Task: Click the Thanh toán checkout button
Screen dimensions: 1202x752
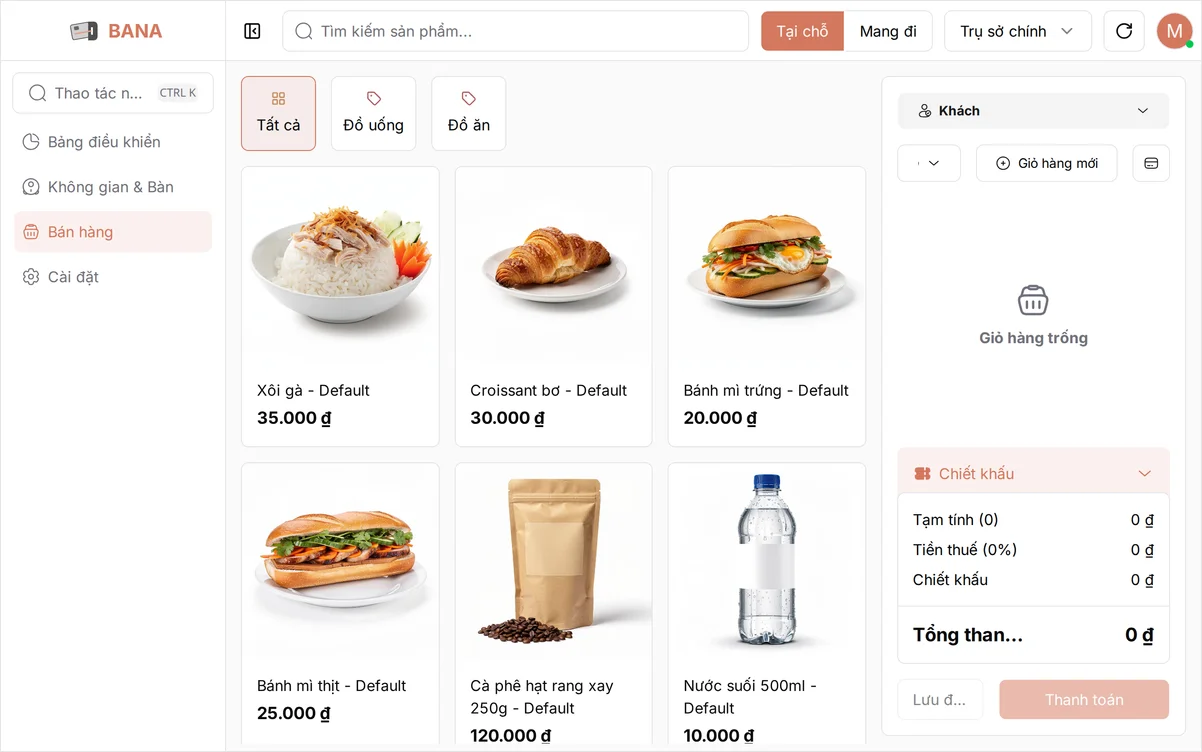Action: [1084, 700]
